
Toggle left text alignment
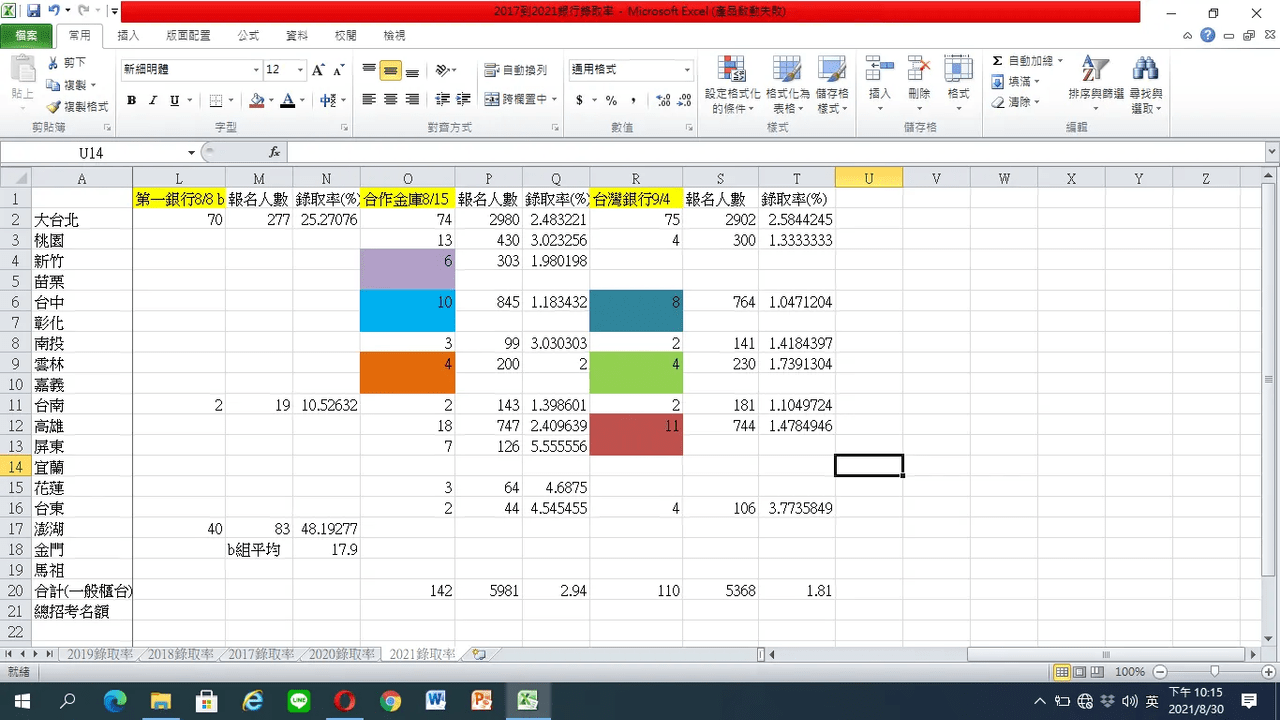(x=369, y=100)
